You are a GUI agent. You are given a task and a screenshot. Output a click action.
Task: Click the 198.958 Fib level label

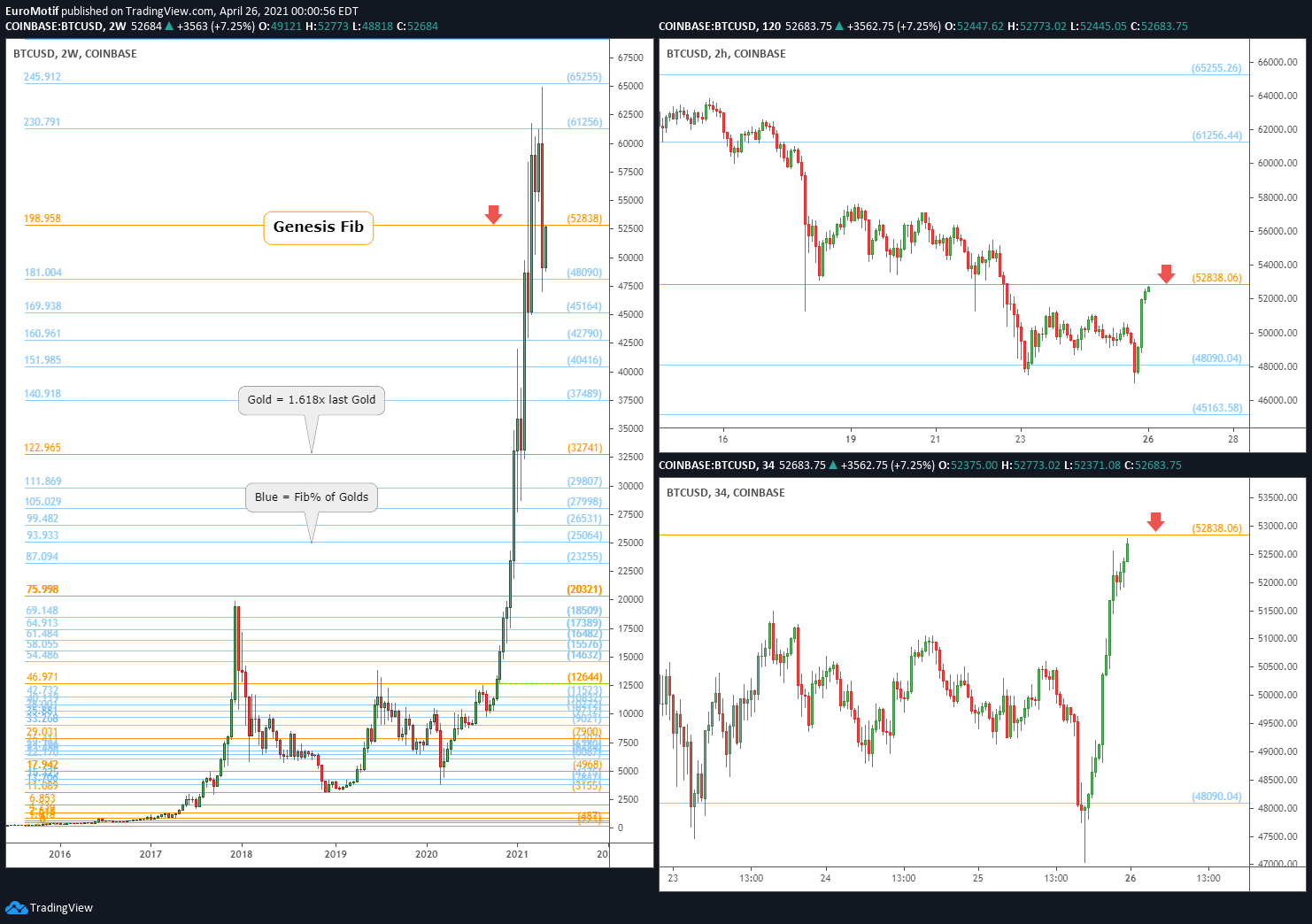pos(42,219)
